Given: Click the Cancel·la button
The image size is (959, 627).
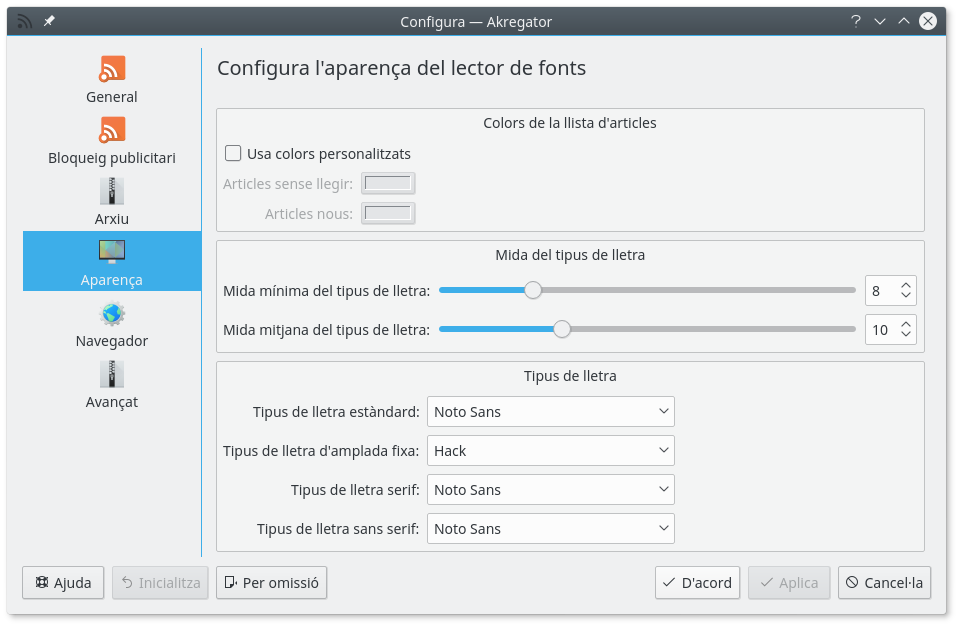Looking at the screenshot, I should pos(884,583).
